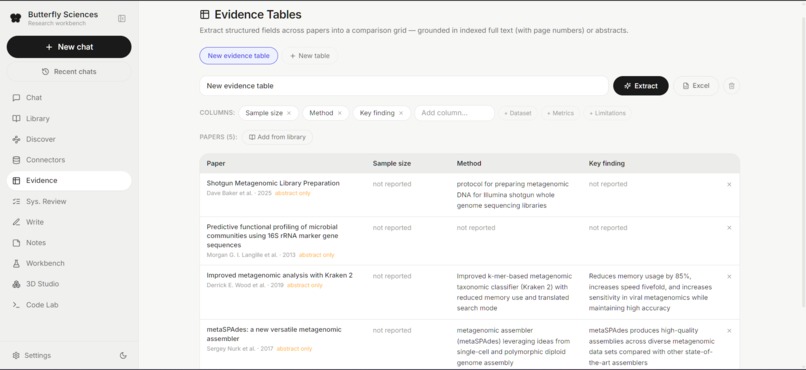The height and width of the screenshot is (370, 806).
Task: Click the Butterfly Sciences logo icon
Action: [16, 18]
